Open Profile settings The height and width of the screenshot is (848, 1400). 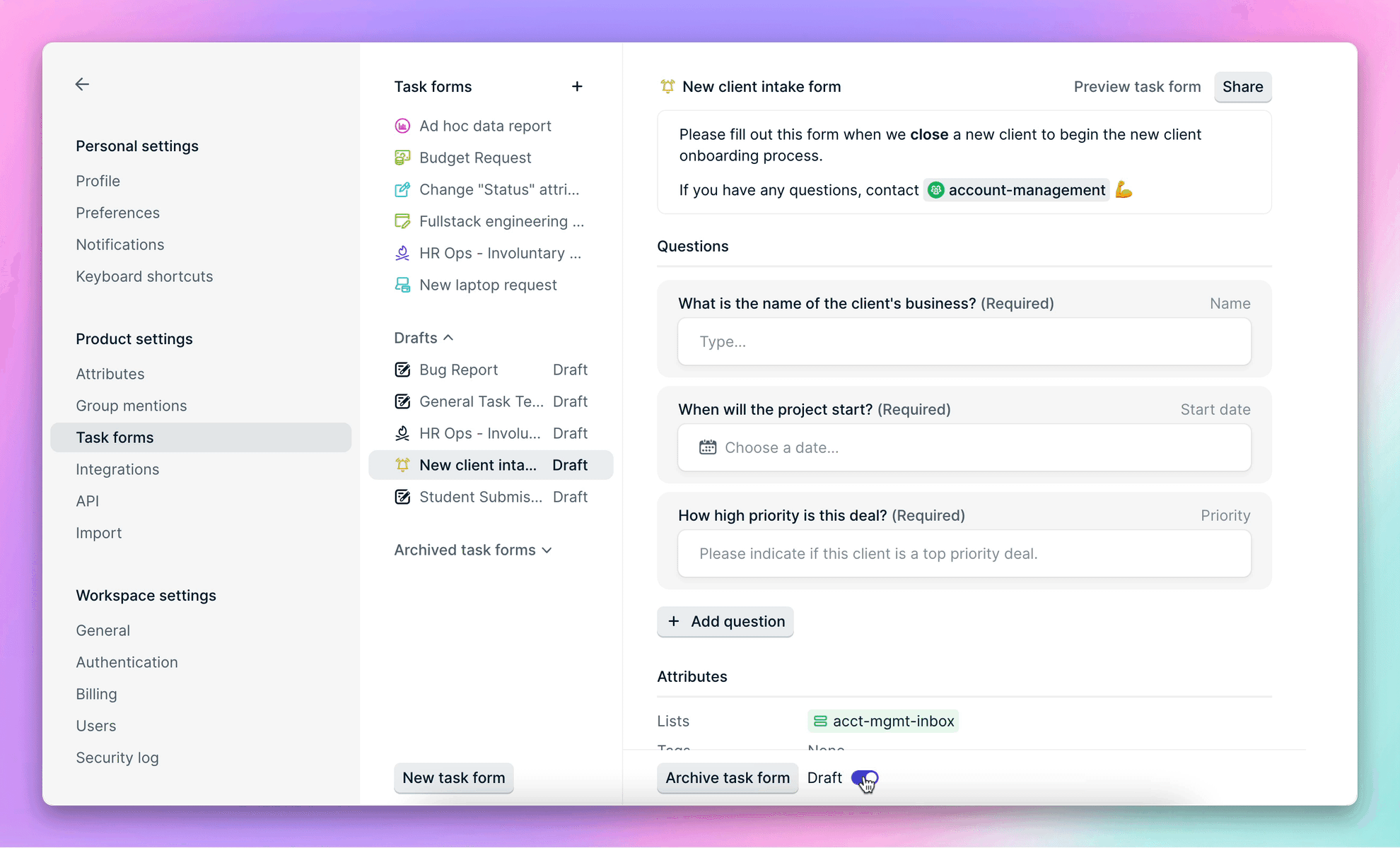[x=98, y=181]
